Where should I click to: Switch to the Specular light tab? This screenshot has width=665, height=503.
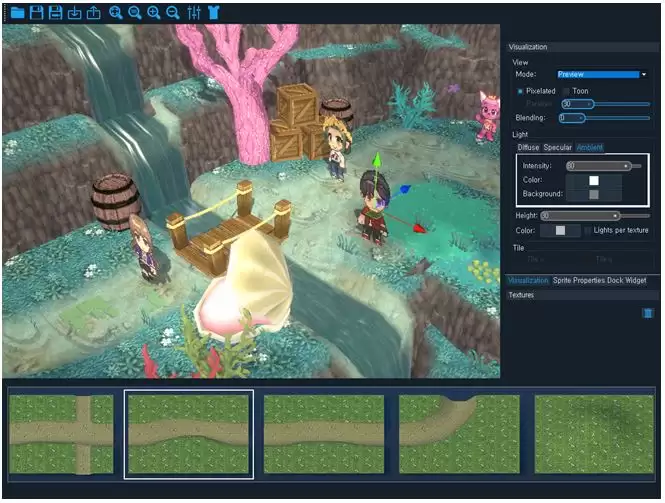pos(558,148)
